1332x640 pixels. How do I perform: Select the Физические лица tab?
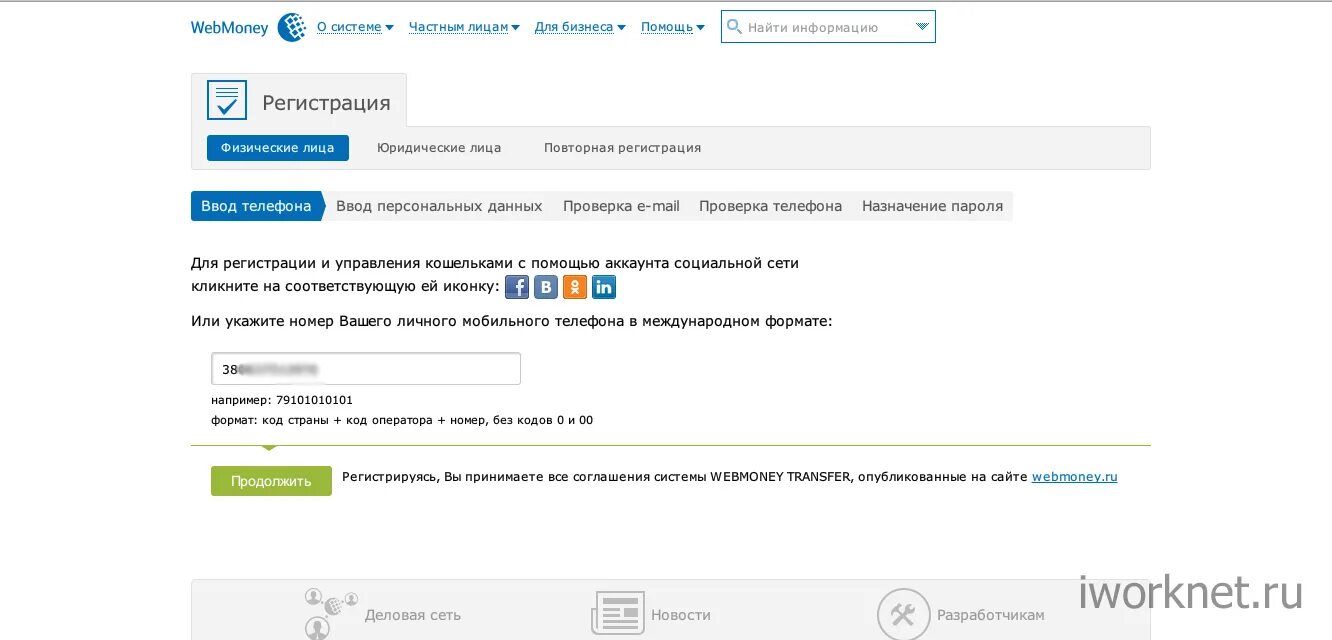pos(278,148)
